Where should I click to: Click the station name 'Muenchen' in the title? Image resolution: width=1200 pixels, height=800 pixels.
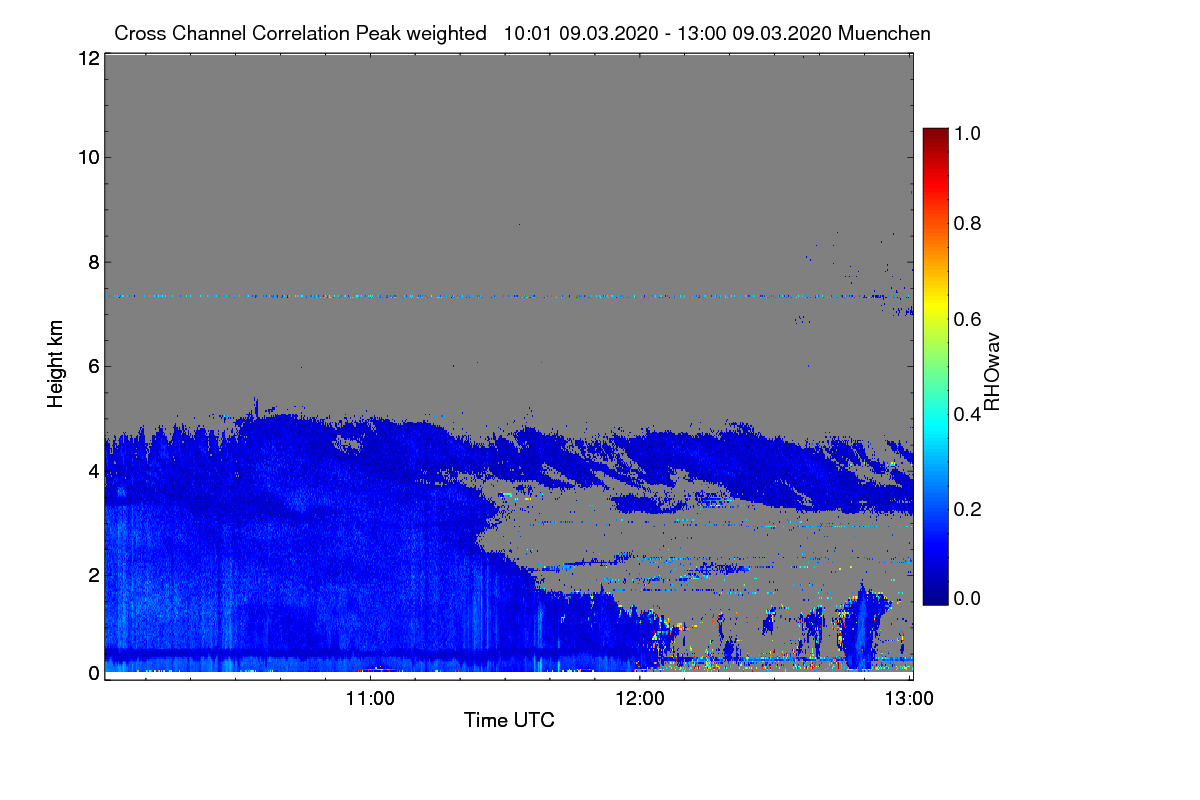885,34
